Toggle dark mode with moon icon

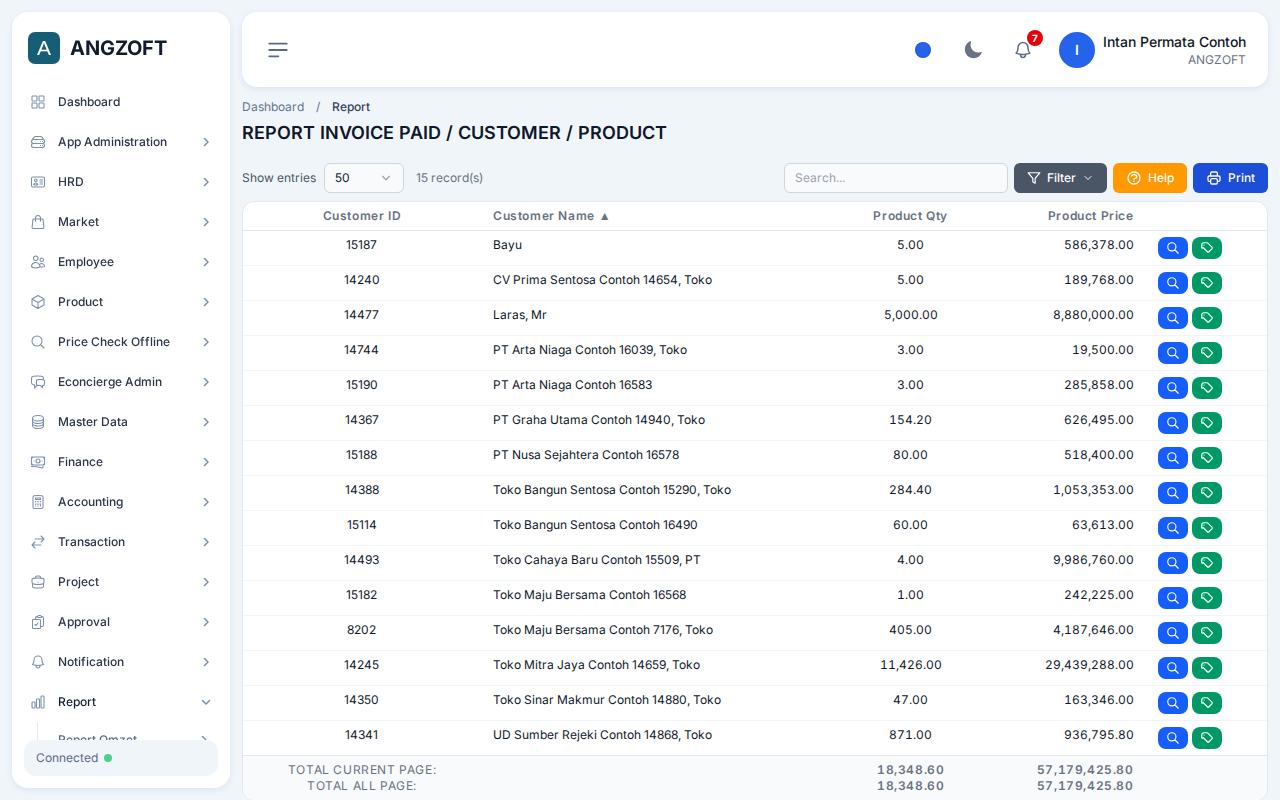point(973,50)
